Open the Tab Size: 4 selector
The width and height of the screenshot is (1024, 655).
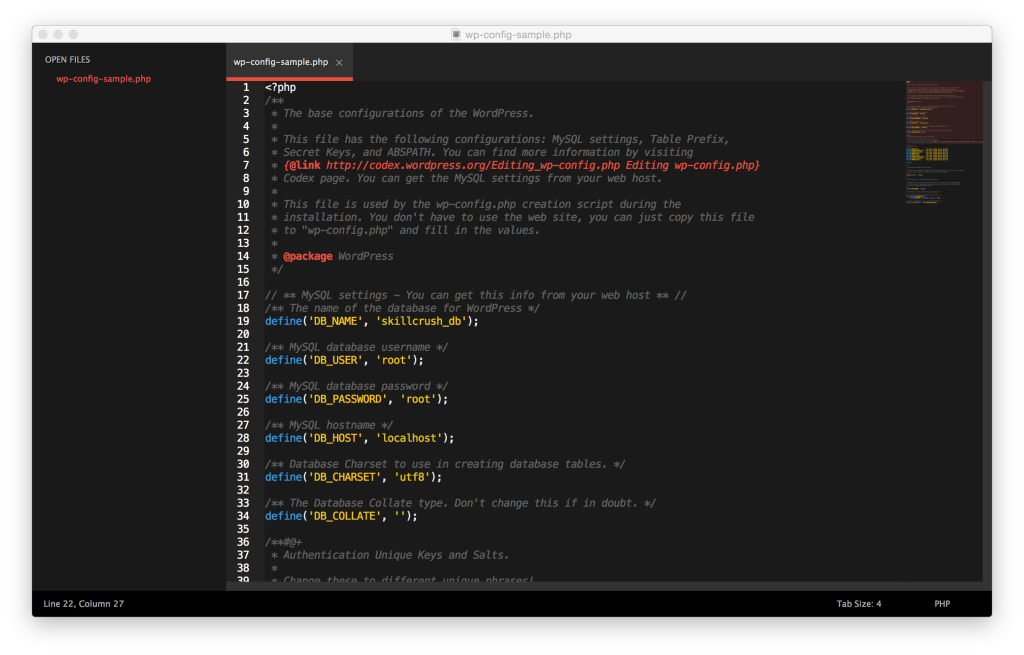[x=859, y=603]
